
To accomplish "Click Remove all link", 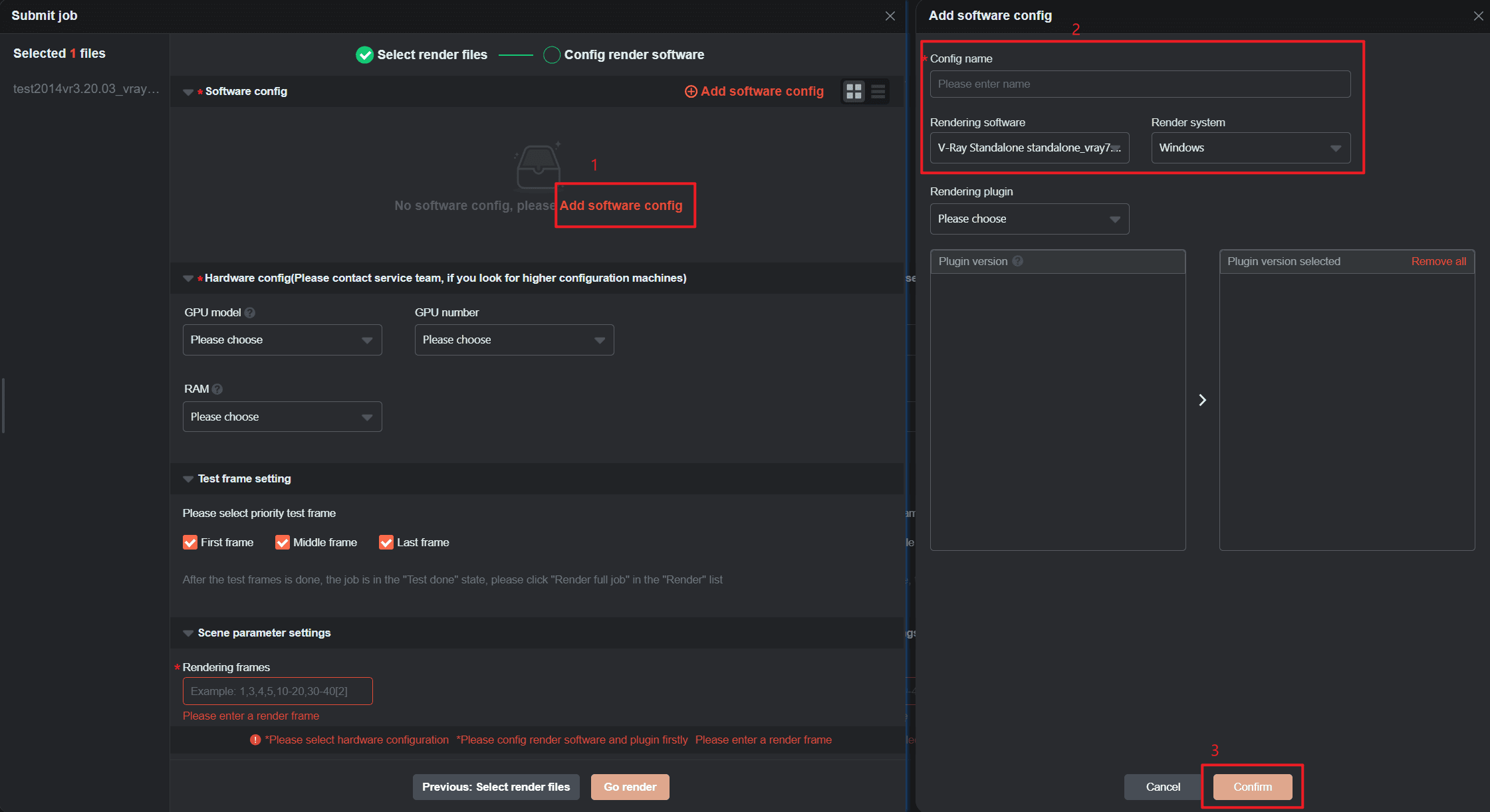I will [x=1438, y=261].
